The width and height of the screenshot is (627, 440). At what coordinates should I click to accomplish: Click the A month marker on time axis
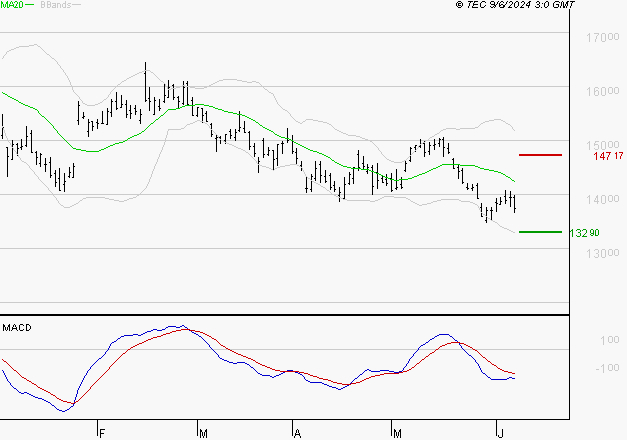pyautogui.click(x=297, y=433)
